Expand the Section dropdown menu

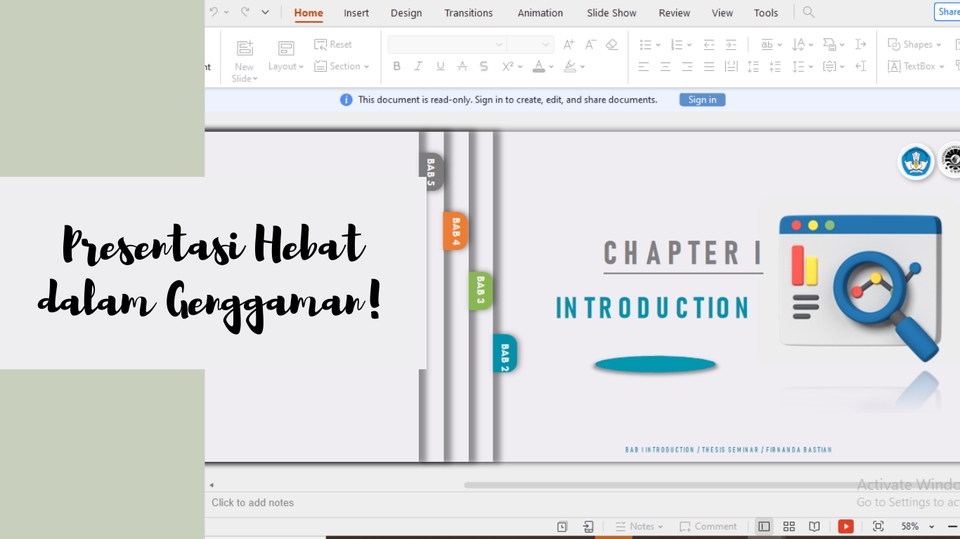[343, 66]
